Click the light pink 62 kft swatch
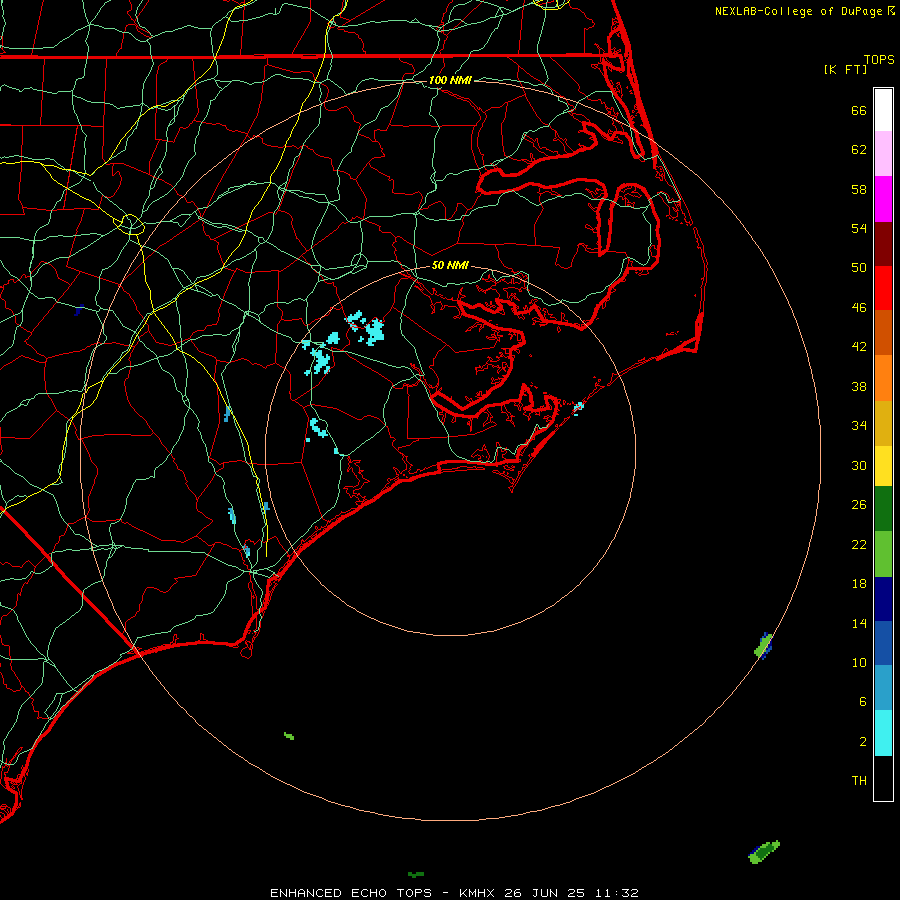Viewport: 900px width, 900px height. [883, 154]
